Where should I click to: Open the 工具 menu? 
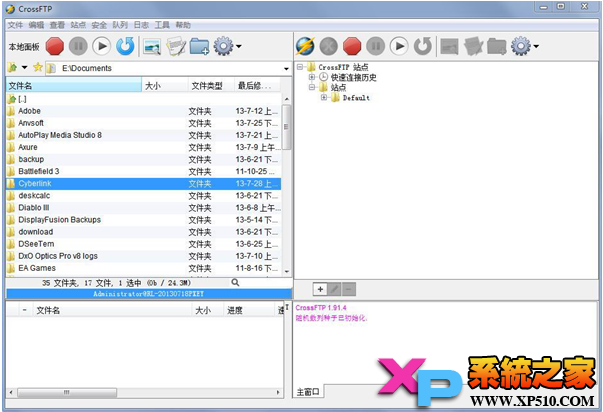(162, 25)
